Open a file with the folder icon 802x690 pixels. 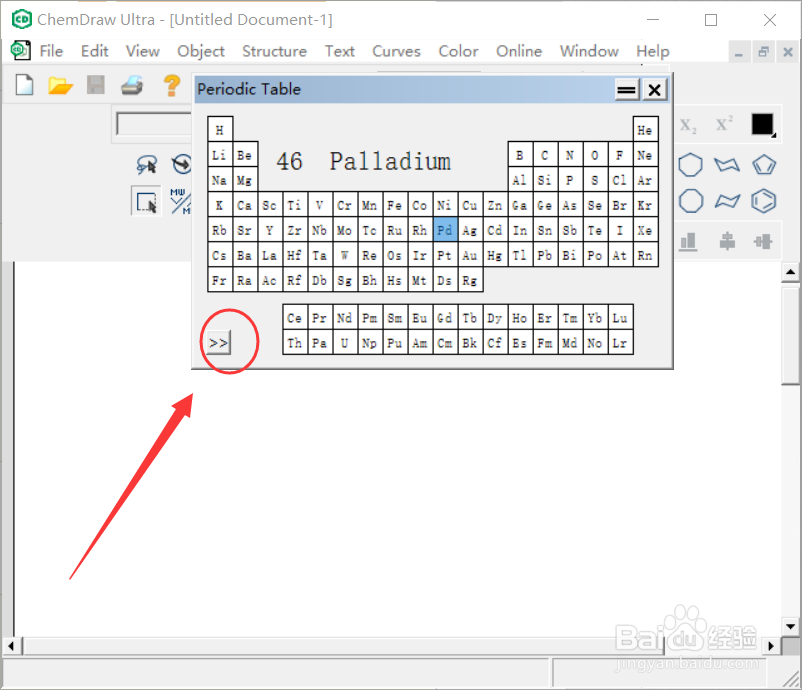click(60, 85)
